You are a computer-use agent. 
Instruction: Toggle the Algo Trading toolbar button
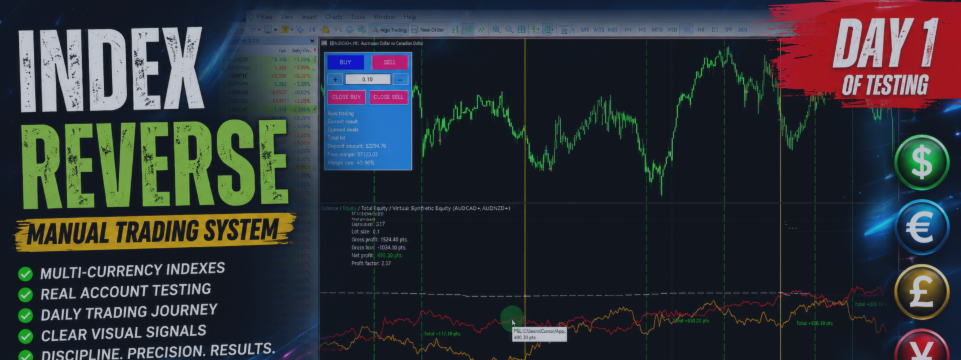pyautogui.click(x=389, y=30)
